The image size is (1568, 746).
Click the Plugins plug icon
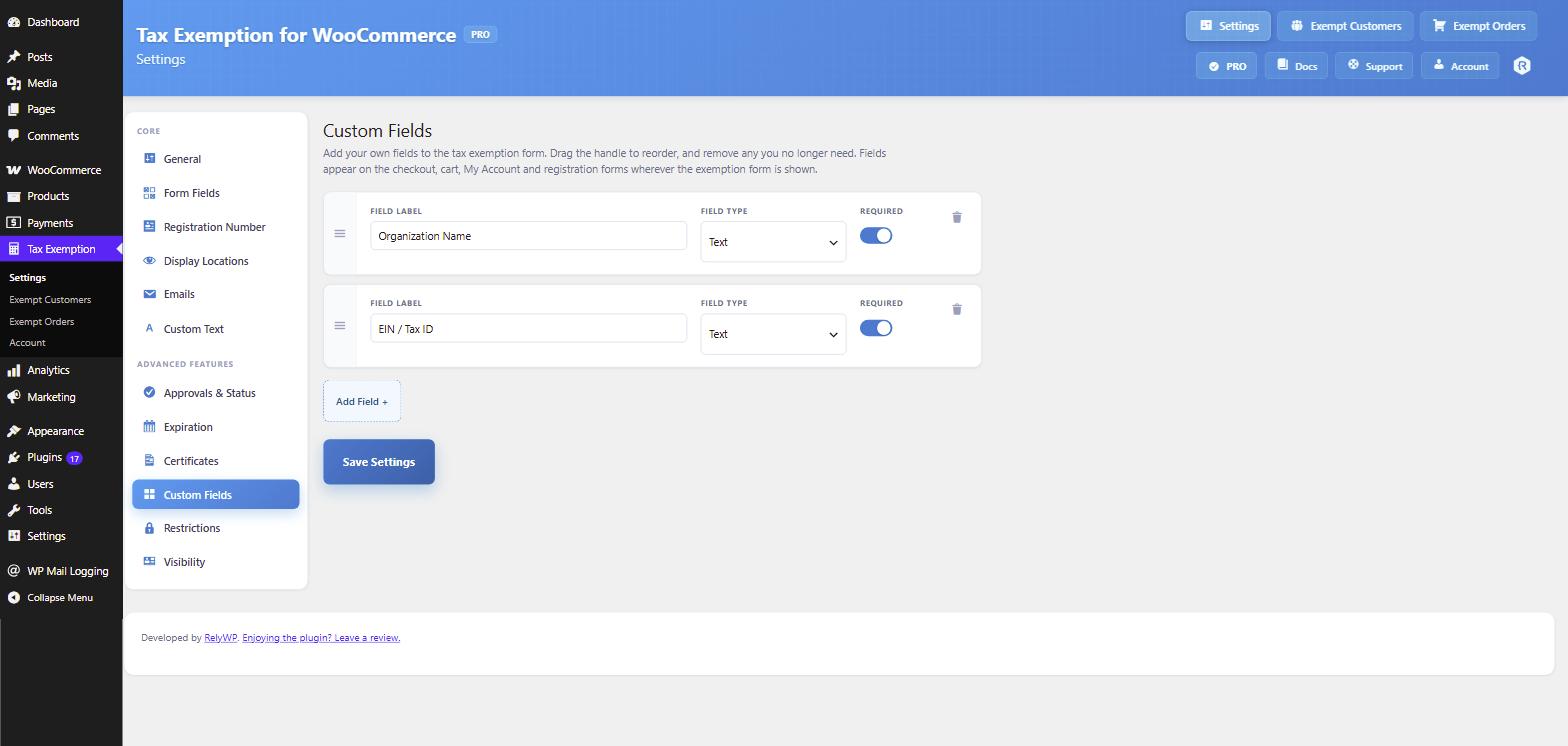[13, 457]
